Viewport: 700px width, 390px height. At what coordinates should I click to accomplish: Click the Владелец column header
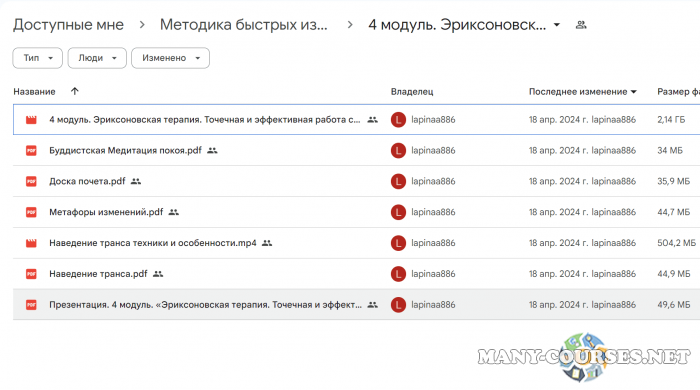(412, 91)
